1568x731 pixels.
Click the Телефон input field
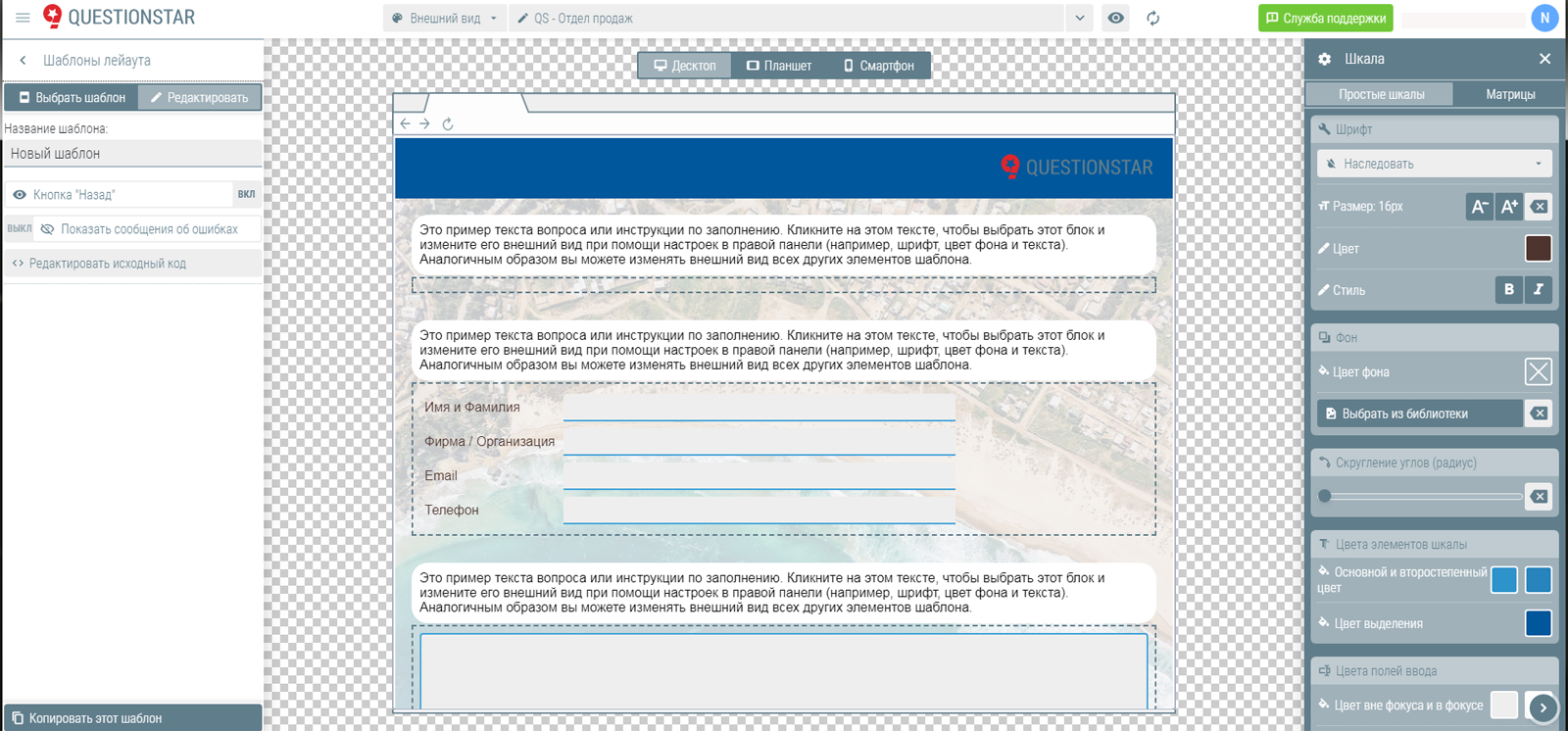click(759, 511)
